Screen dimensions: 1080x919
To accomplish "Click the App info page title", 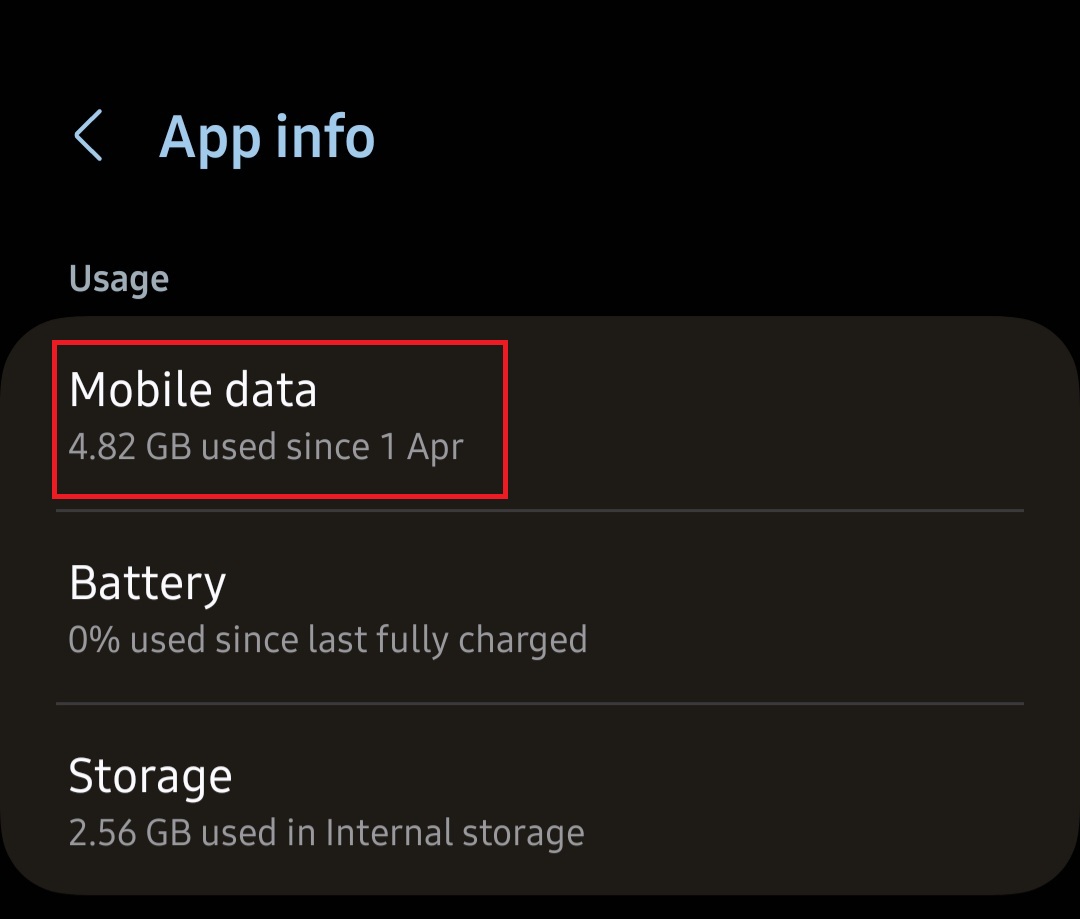I will coord(267,136).
